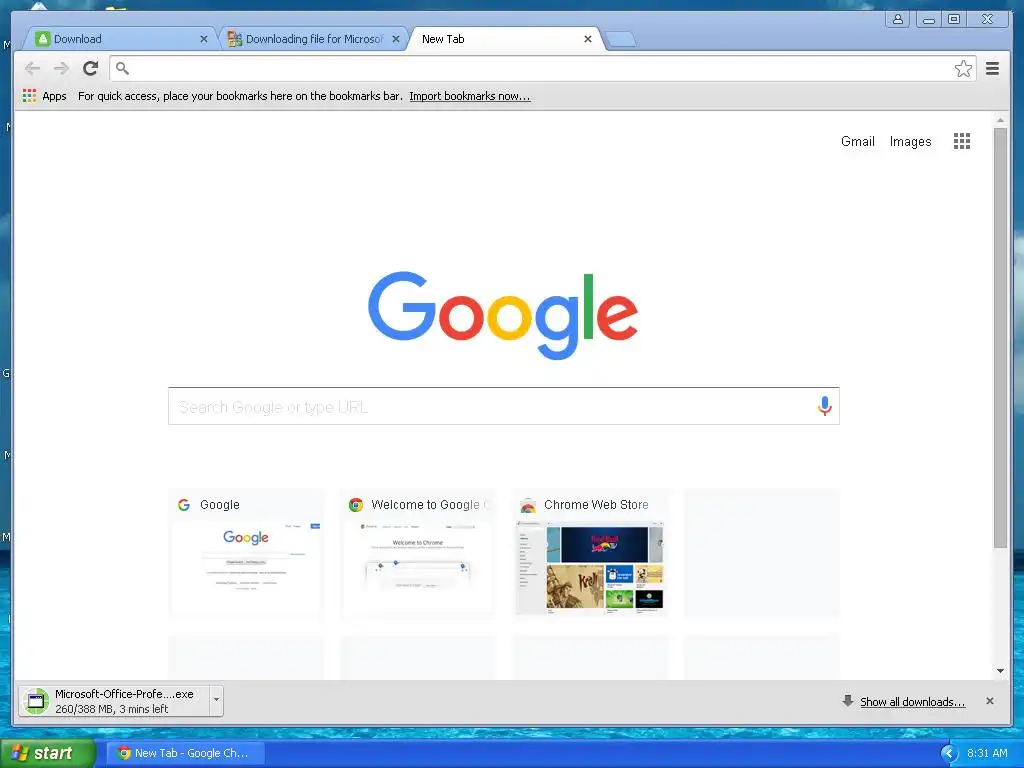Close the Downloading file for Microsoft tab

pyautogui.click(x=396, y=39)
